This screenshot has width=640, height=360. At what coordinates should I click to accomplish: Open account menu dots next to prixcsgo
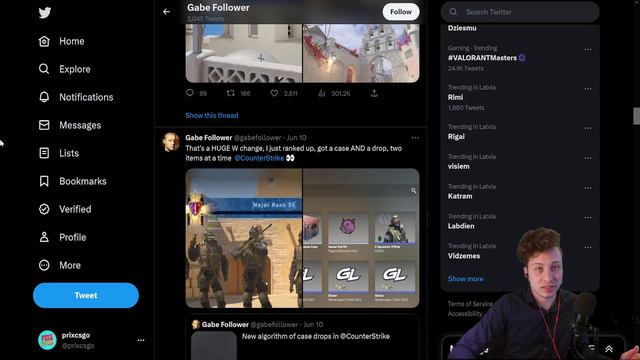[x=141, y=340]
